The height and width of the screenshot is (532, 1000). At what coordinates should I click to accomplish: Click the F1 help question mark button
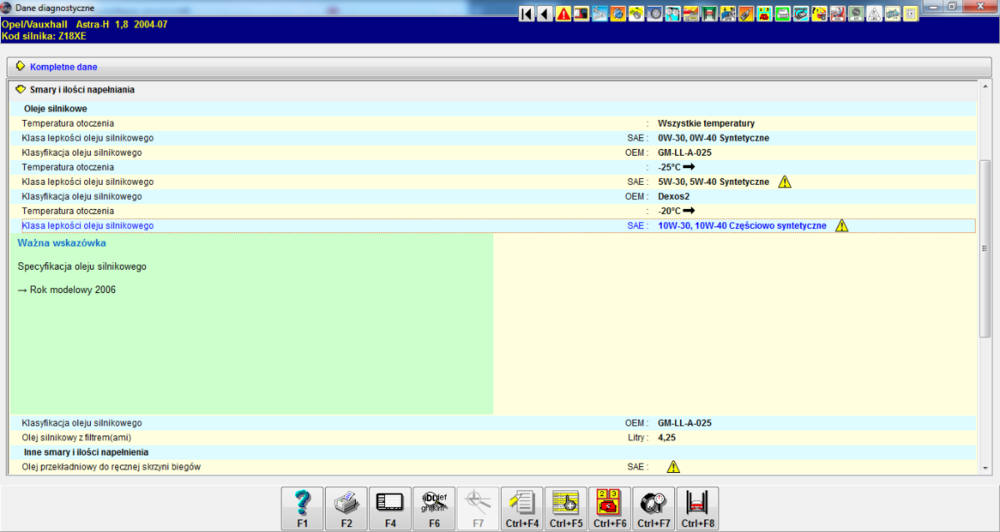point(304,507)
